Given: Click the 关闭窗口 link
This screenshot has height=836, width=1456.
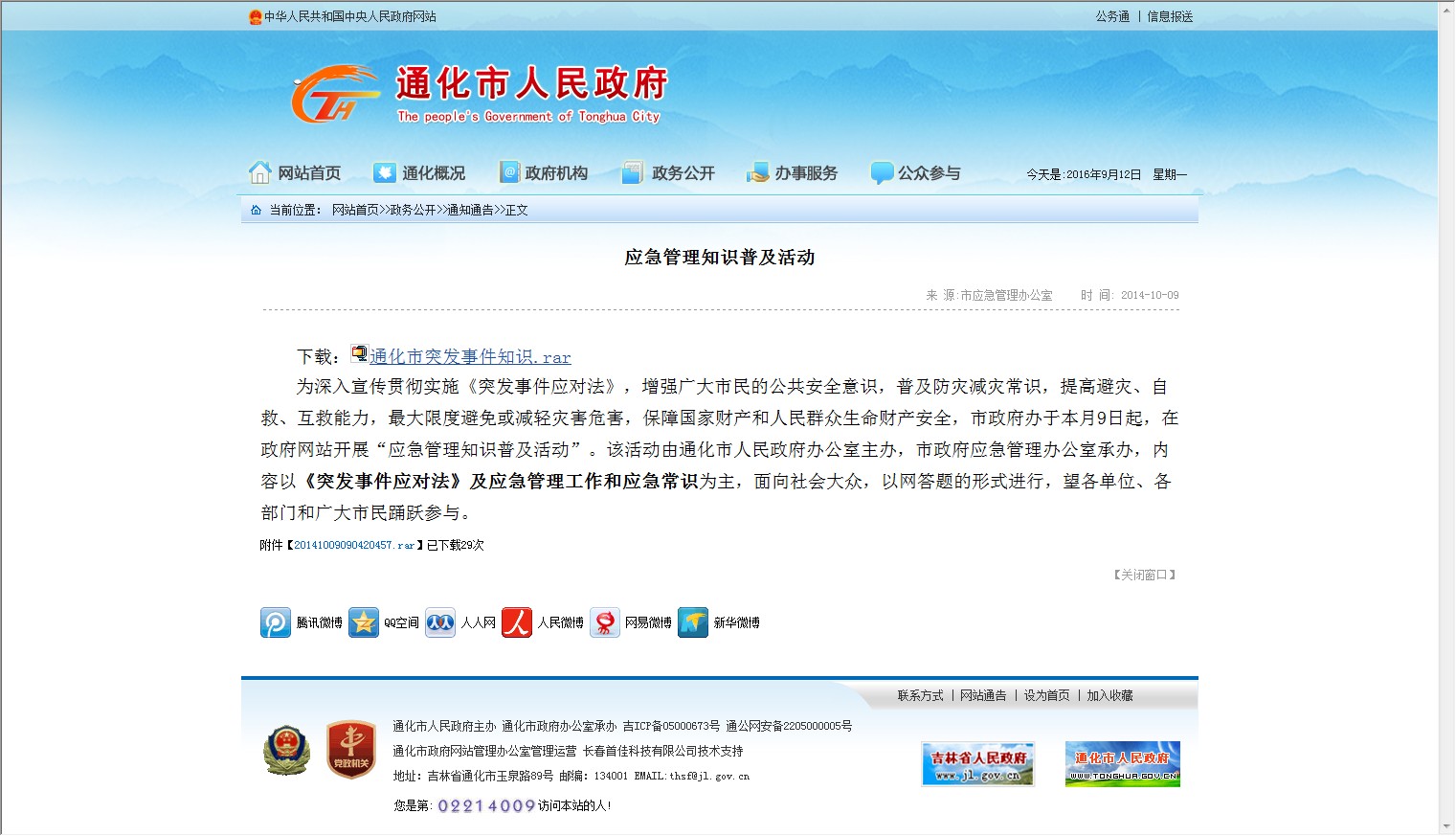Looking at the screenshot, I should [x=1145, y=576].
